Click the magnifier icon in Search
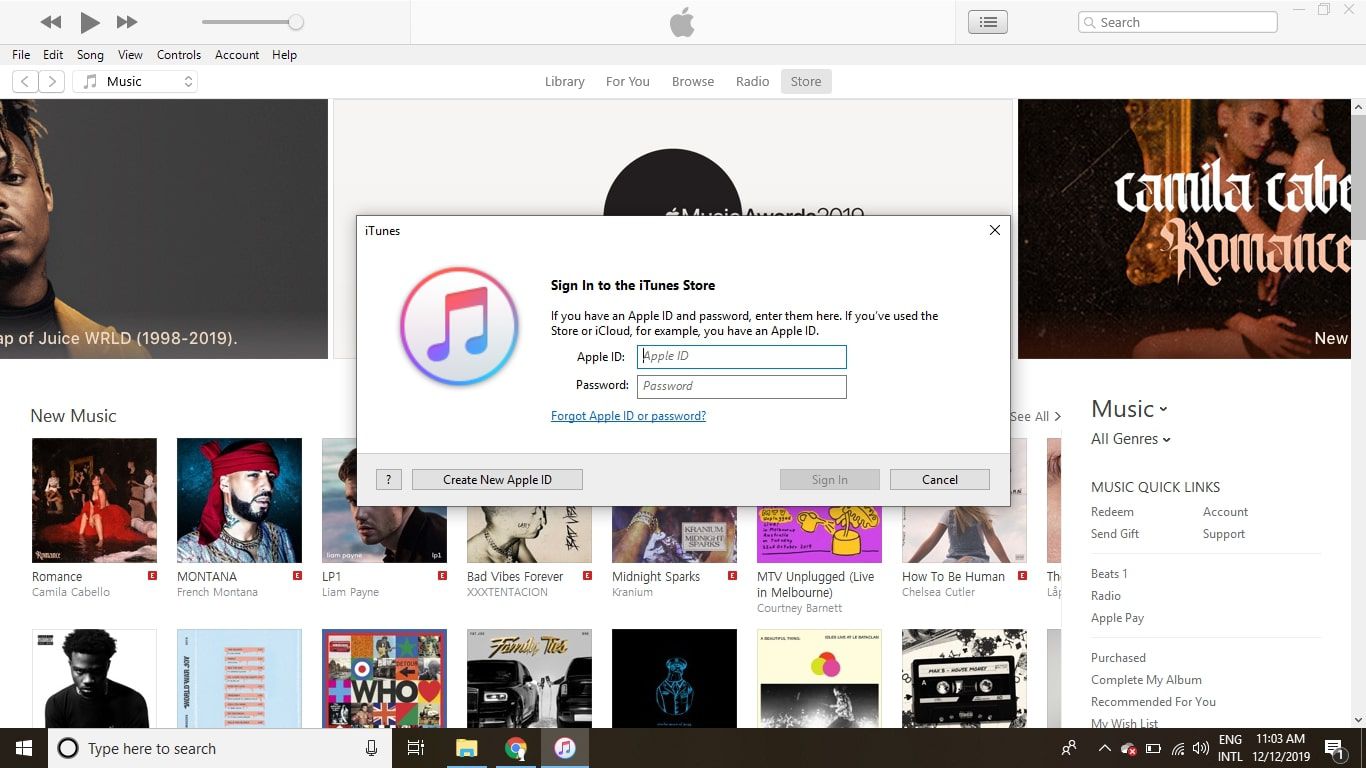This screenshot has width=1366, height=768. coord(1090,22)
